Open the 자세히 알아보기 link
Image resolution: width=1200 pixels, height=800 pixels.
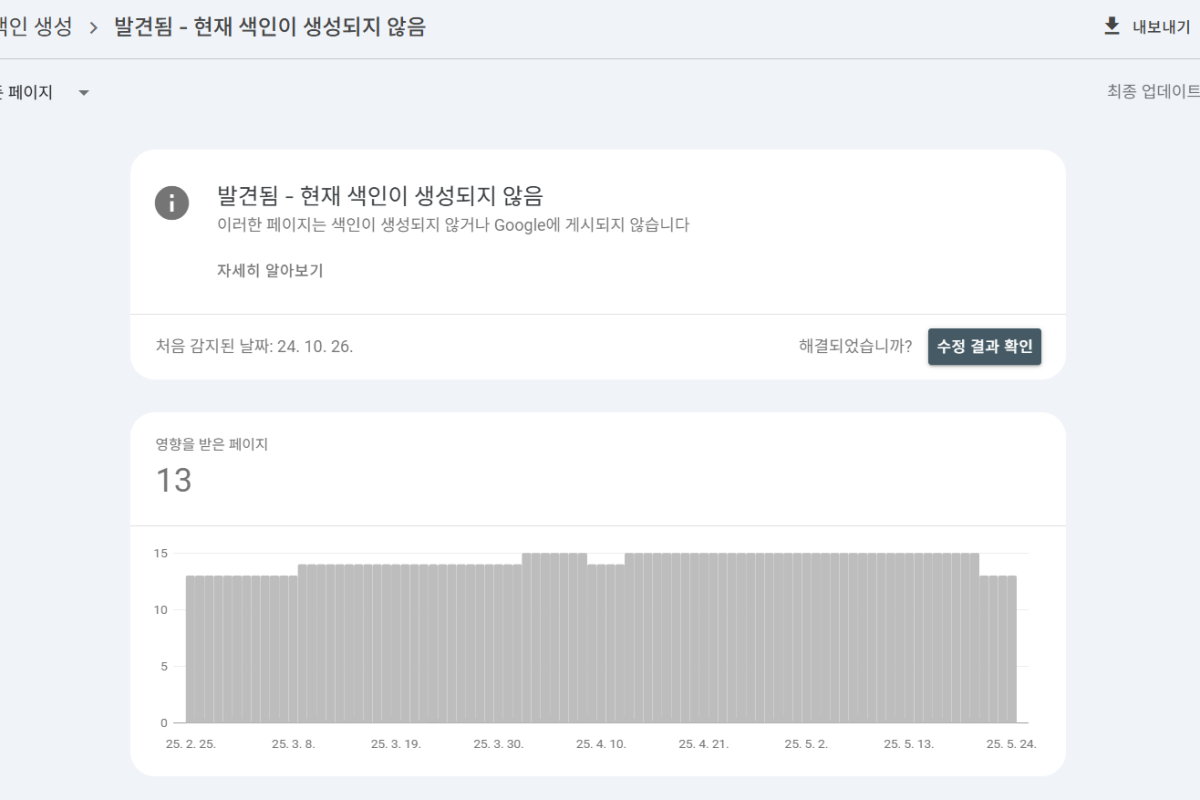[x=270, y=270]
